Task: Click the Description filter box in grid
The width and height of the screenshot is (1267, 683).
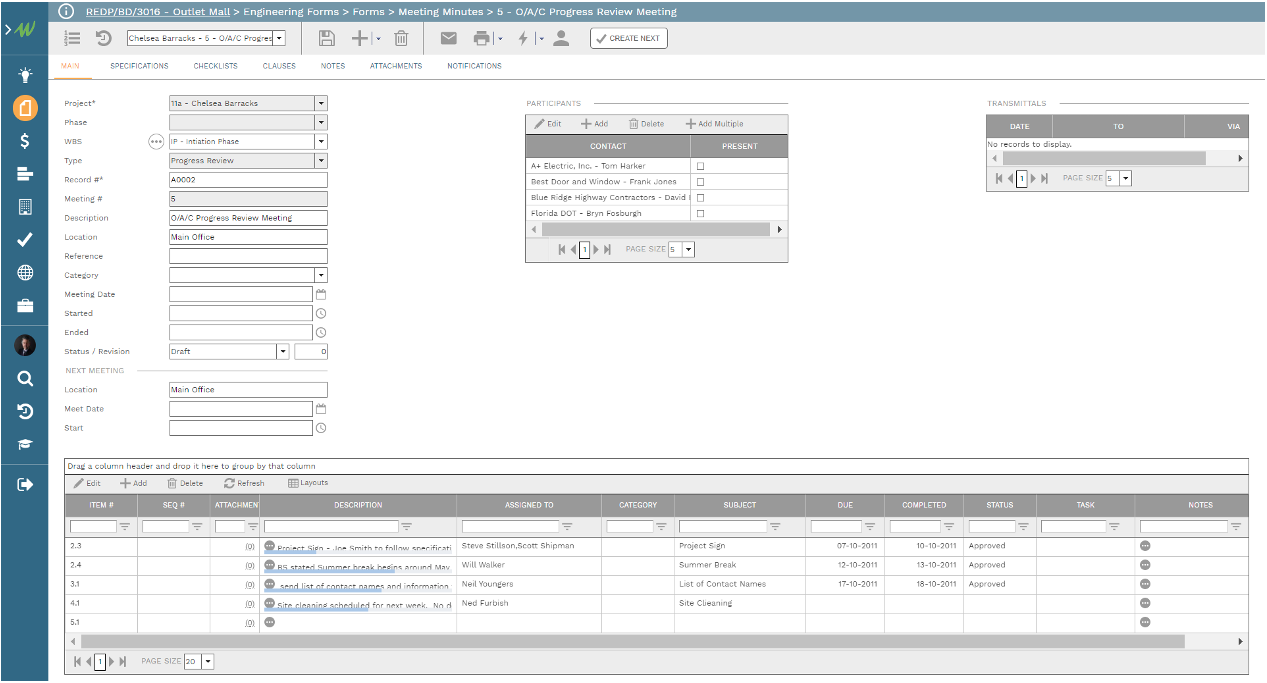Action: pyautogui.click(x=331, y=526)
